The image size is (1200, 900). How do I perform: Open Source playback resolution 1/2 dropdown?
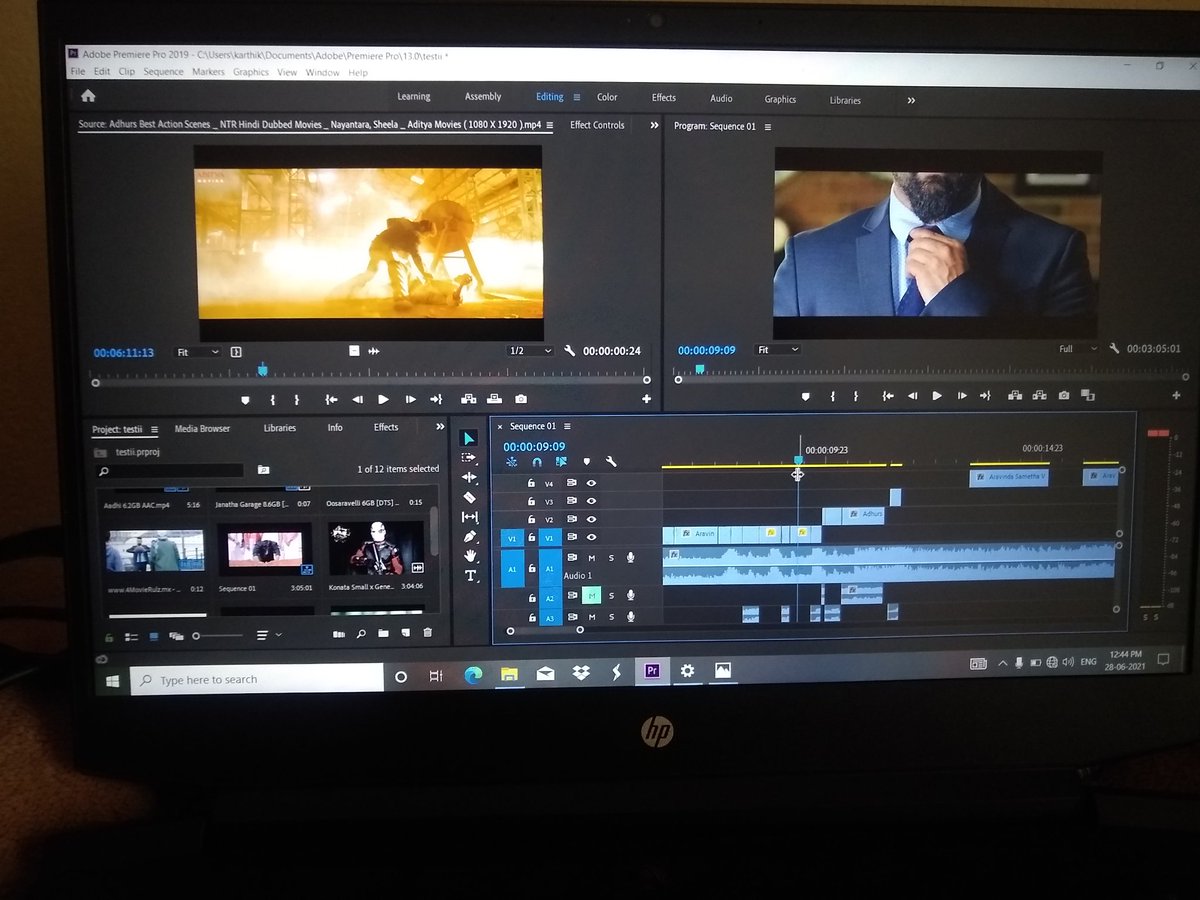530,351
